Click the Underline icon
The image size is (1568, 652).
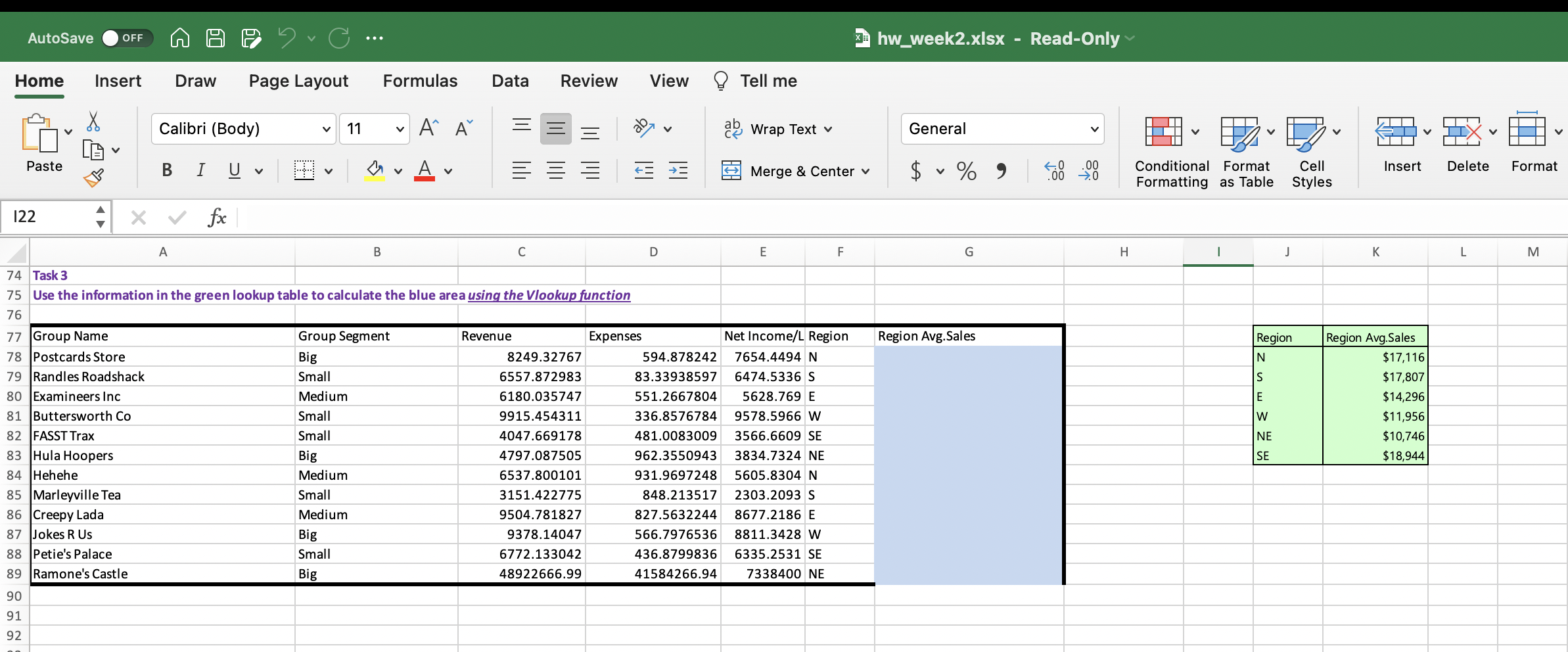click(234, 170)
